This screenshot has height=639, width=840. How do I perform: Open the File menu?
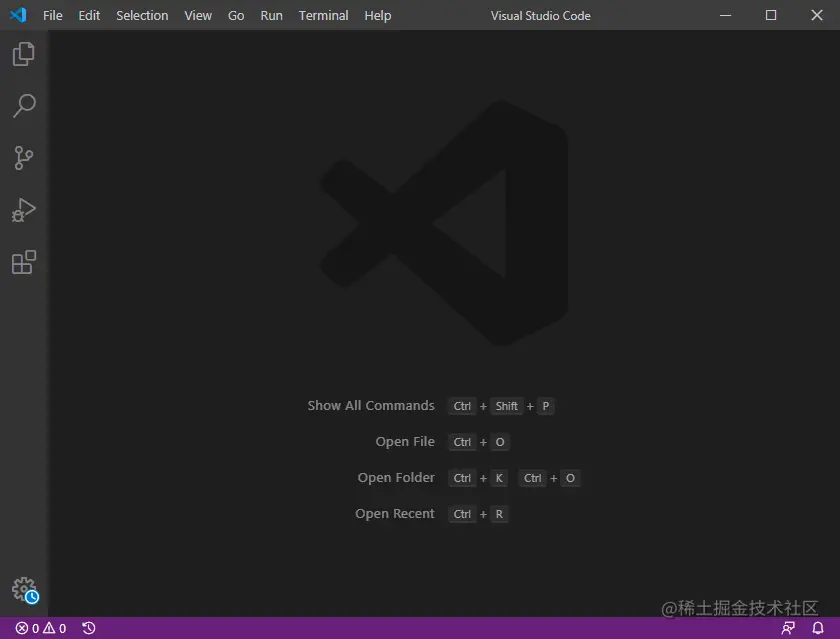coord(52,16)
